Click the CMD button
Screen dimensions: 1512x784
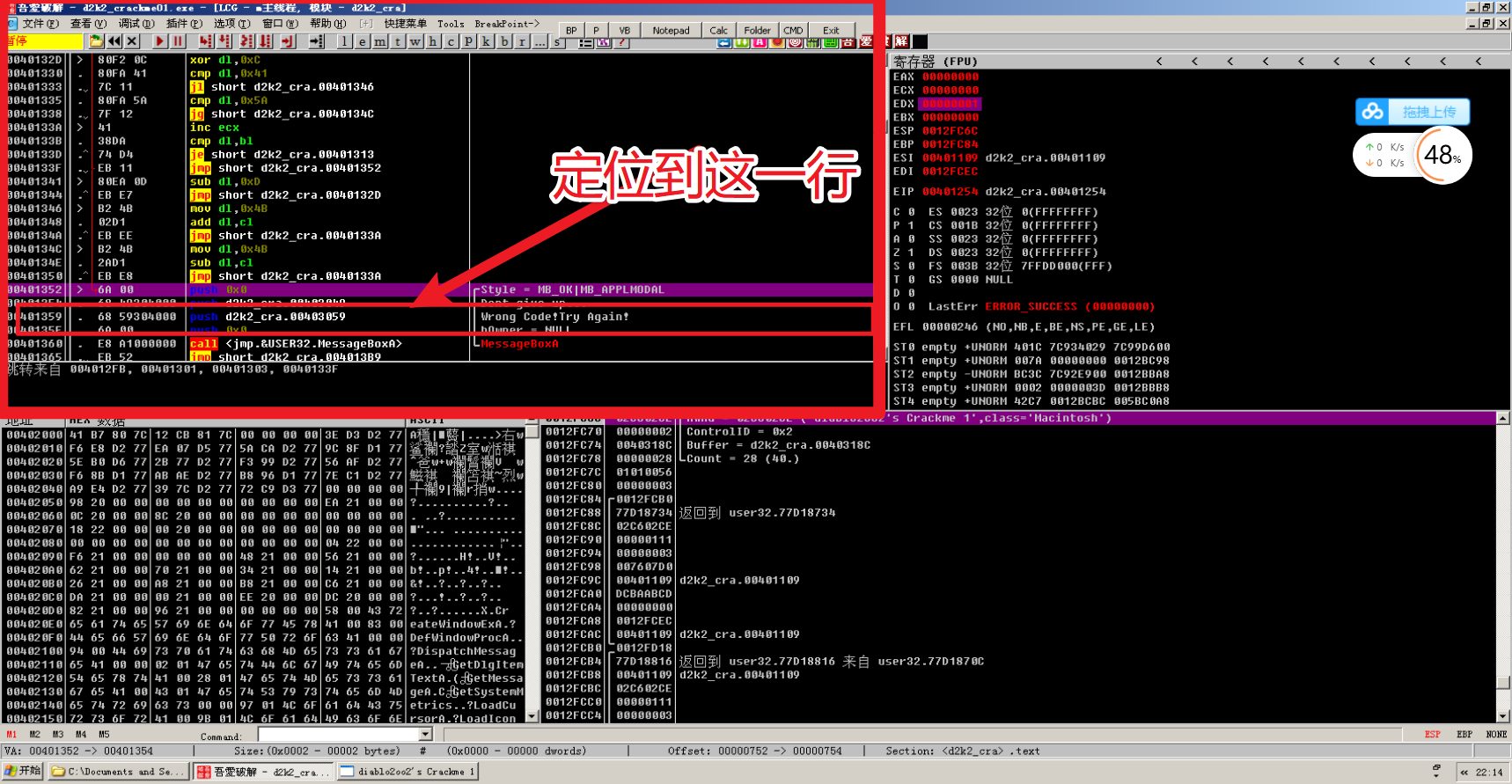(x=793, y=30)
